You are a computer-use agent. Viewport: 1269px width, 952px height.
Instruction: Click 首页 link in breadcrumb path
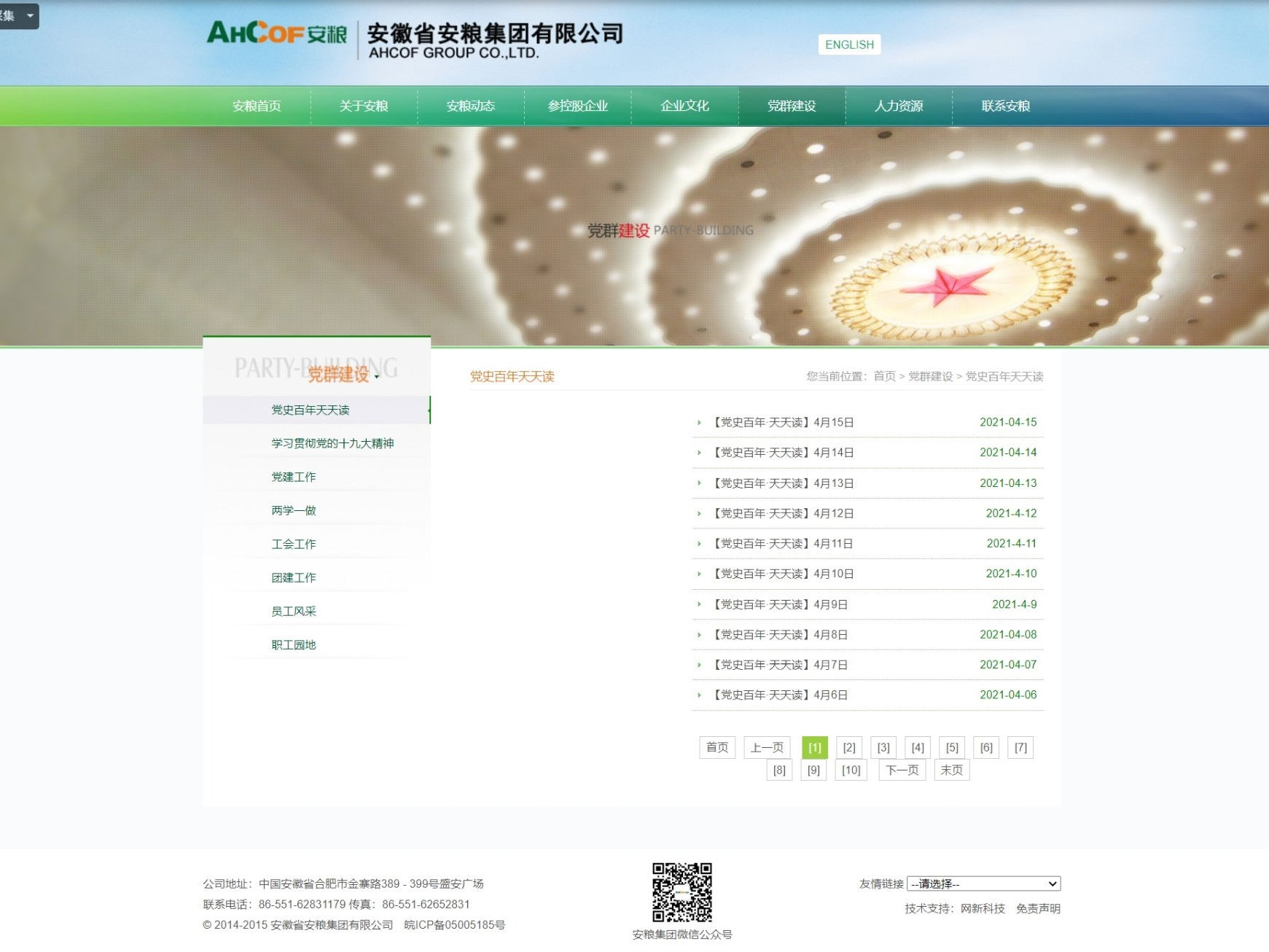tap(884, 376)
